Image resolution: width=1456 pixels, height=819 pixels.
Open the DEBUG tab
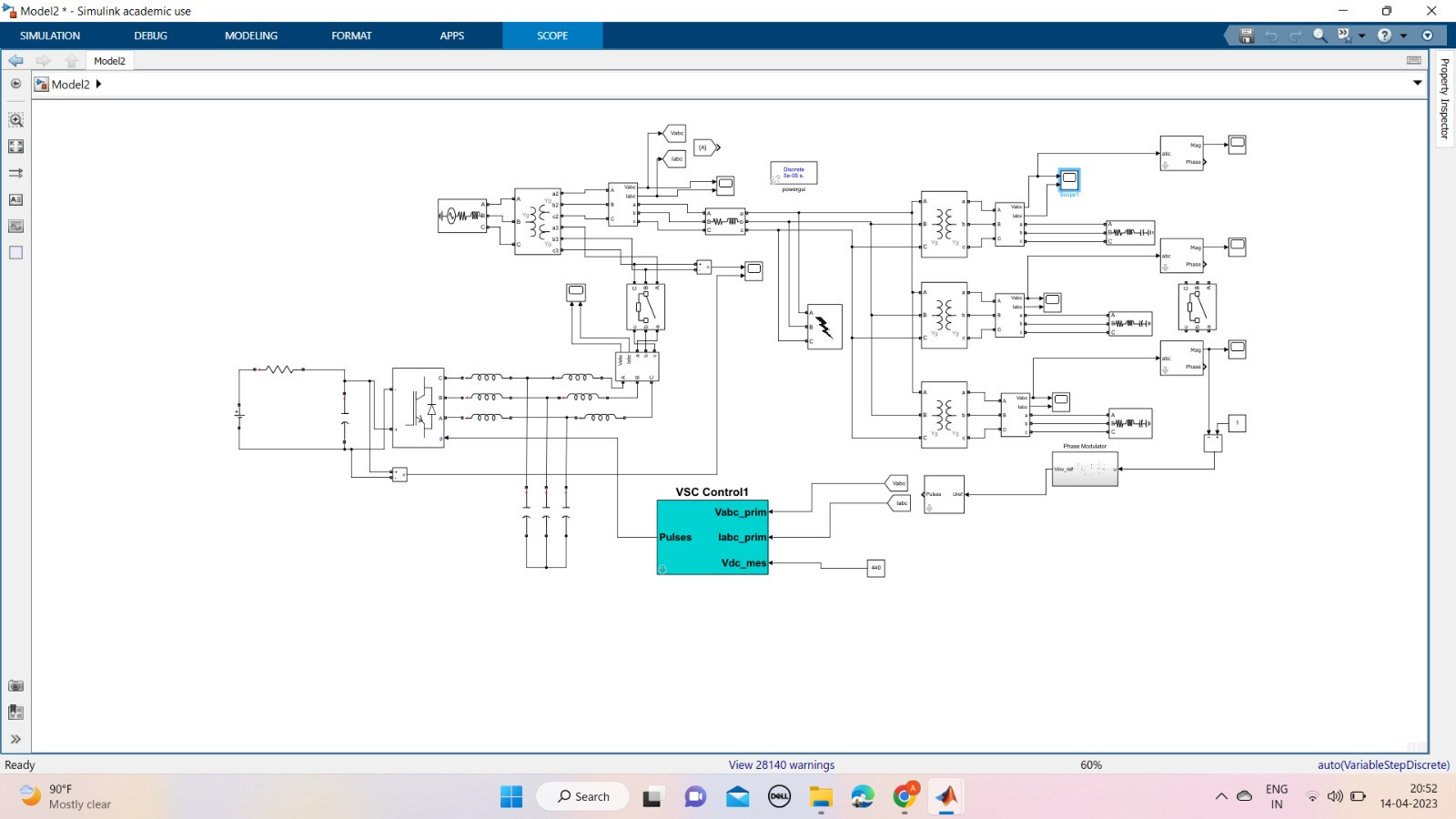click(x=150, y=35)
